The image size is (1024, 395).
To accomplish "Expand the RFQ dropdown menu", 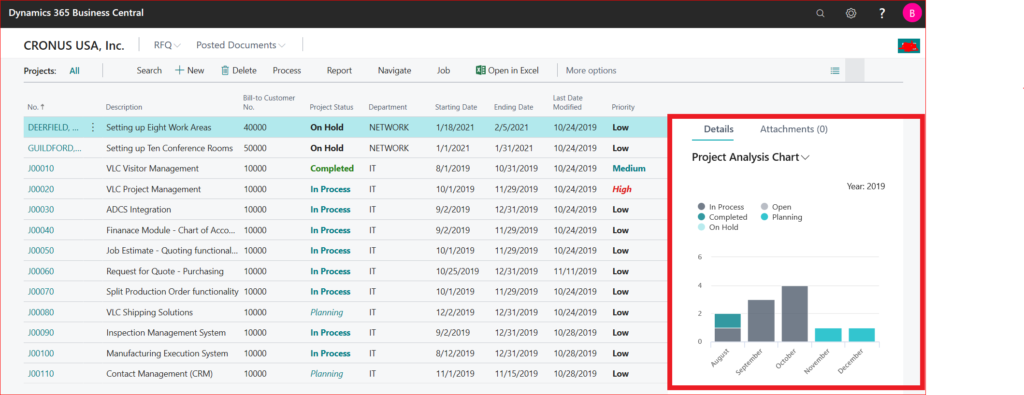I will [x=167, y=45].
